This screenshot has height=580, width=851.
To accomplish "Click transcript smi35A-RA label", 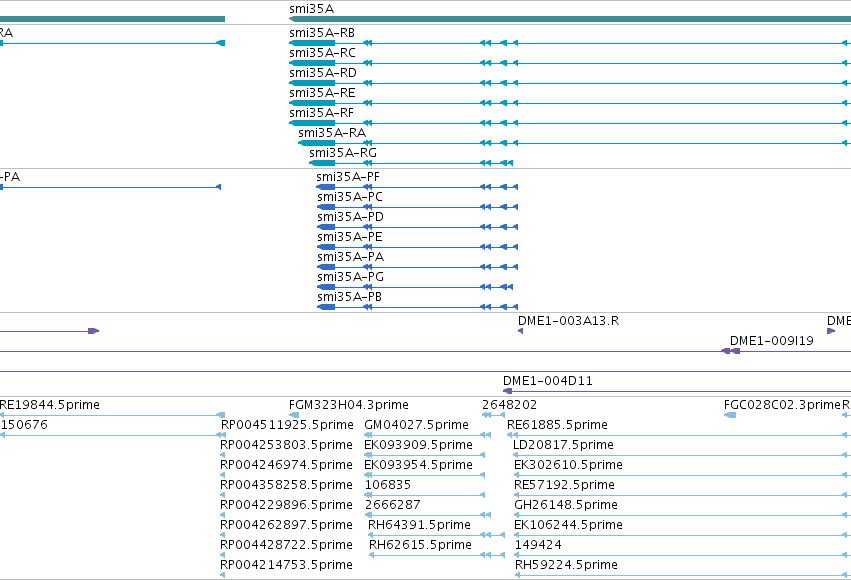I will point(332,133).
